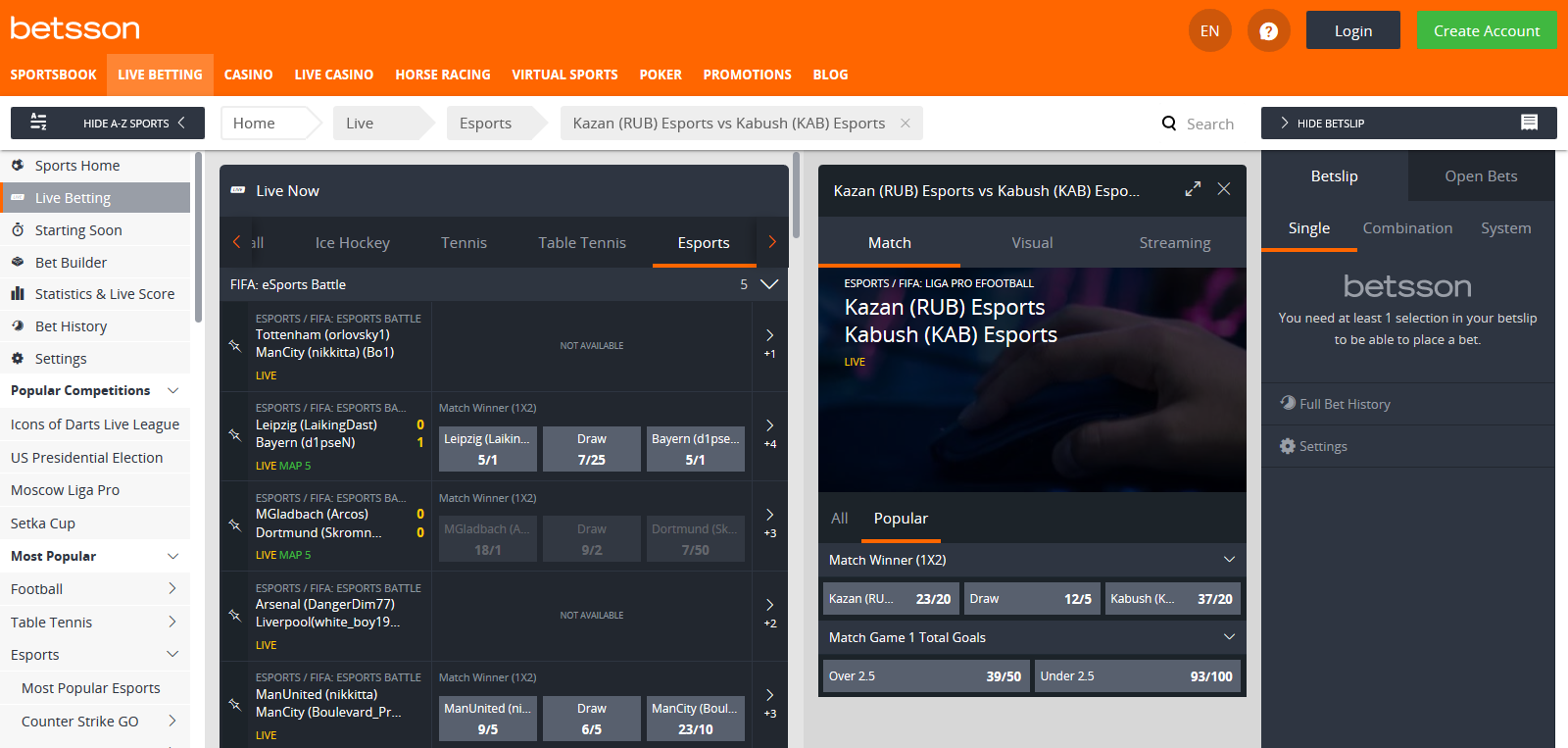
Task: Pin the Arsenal vs Liverpool match
Action: tap(235, 615)
